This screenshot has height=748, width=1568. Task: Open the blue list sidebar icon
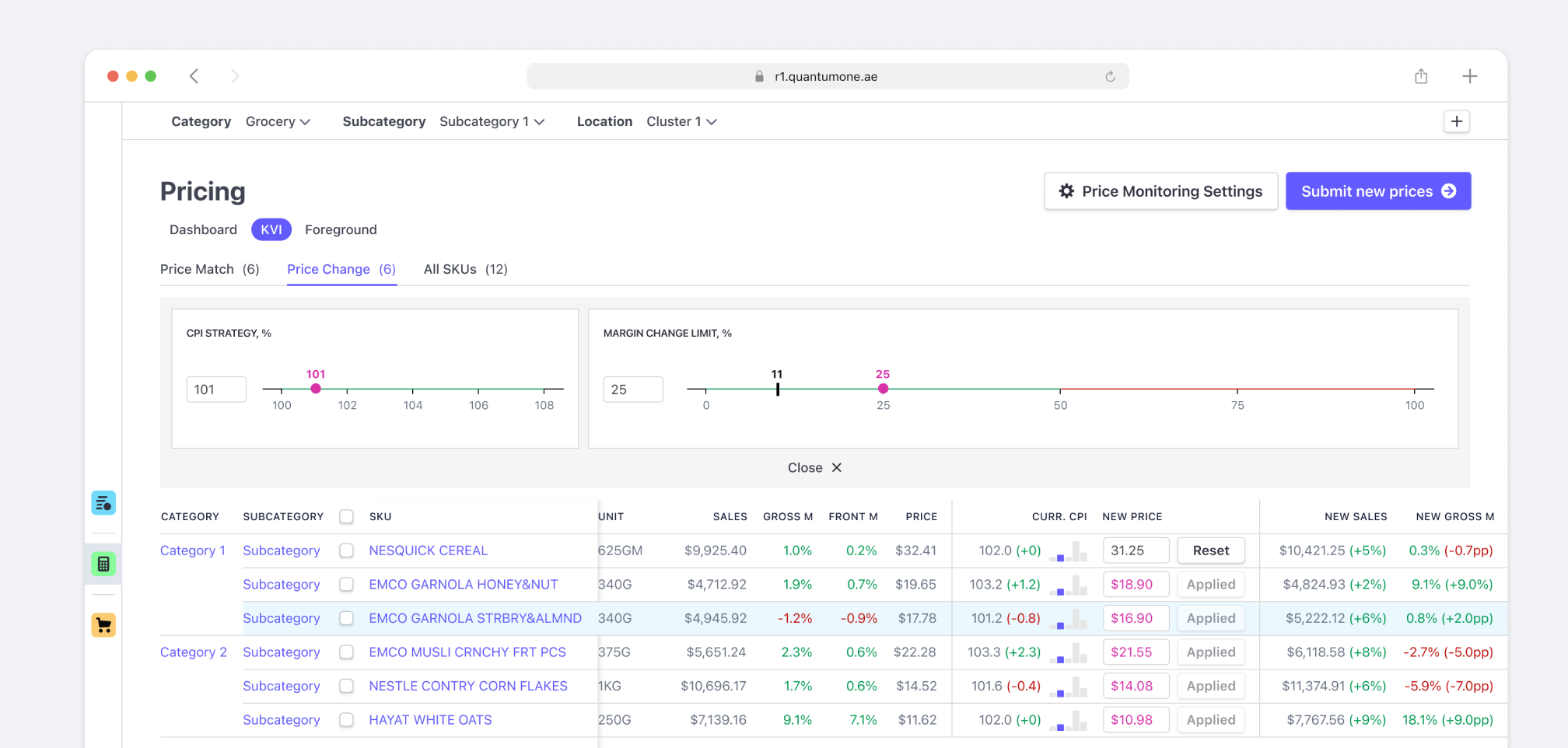click(103, 503)
